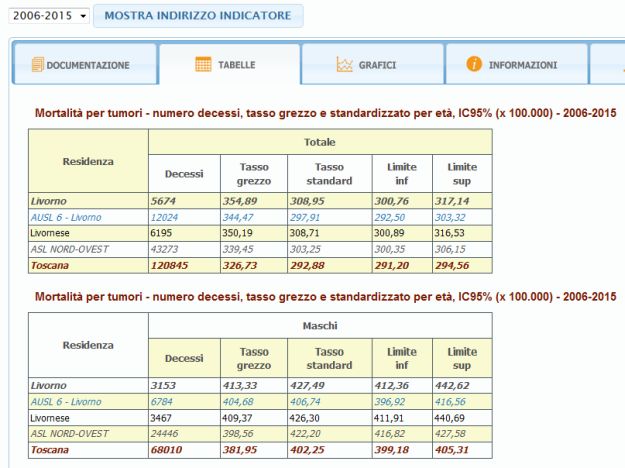Image resolution: width=625 pixels, height=468 pixels.
Task: Open the Informazioni tab
Action: pyautogui.click(x=522, y=65)
